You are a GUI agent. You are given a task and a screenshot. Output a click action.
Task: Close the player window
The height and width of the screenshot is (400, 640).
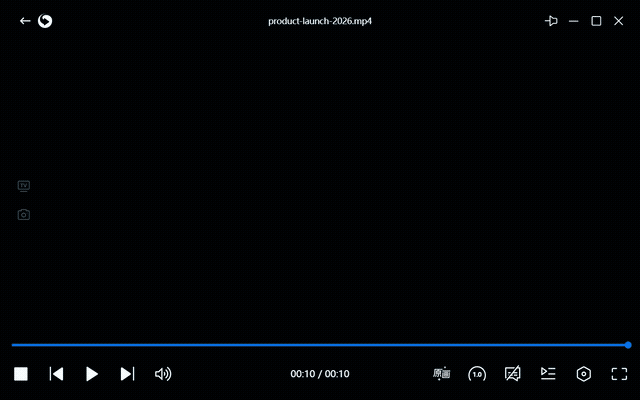click(619, 21)
